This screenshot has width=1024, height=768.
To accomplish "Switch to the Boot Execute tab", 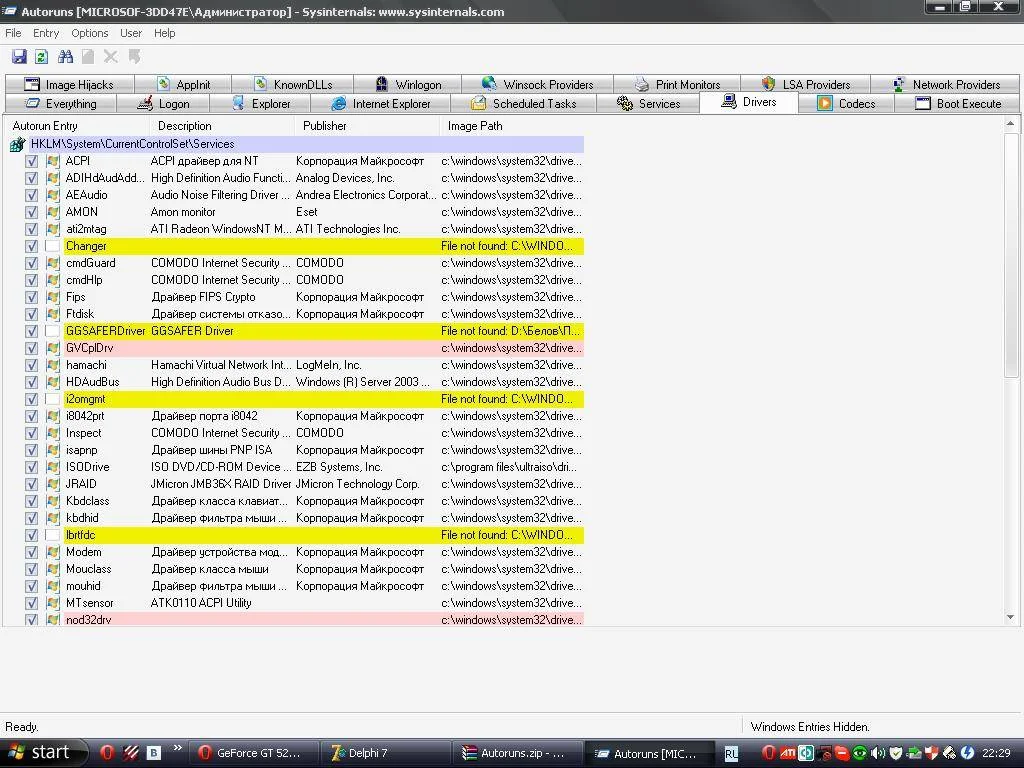I will point(957,104).
